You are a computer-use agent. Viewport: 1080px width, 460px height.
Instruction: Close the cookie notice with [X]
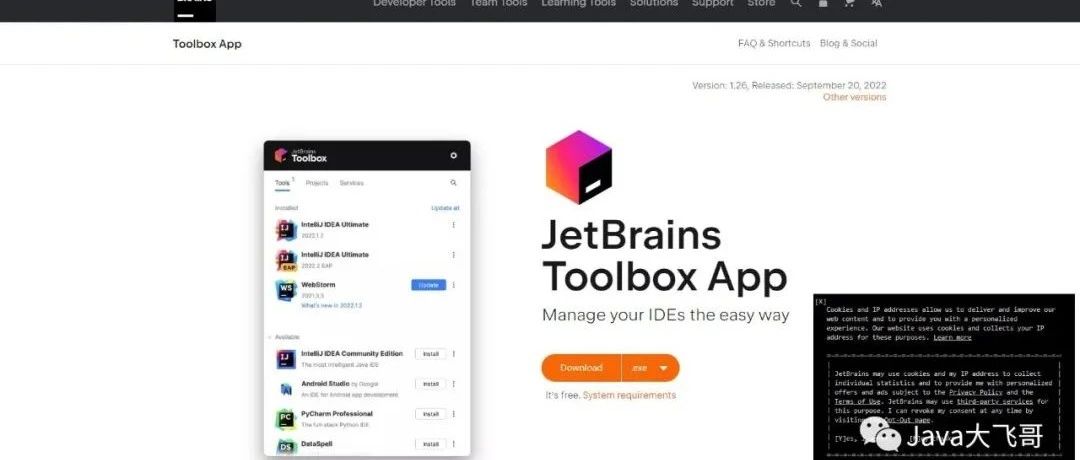pos(820,302)
